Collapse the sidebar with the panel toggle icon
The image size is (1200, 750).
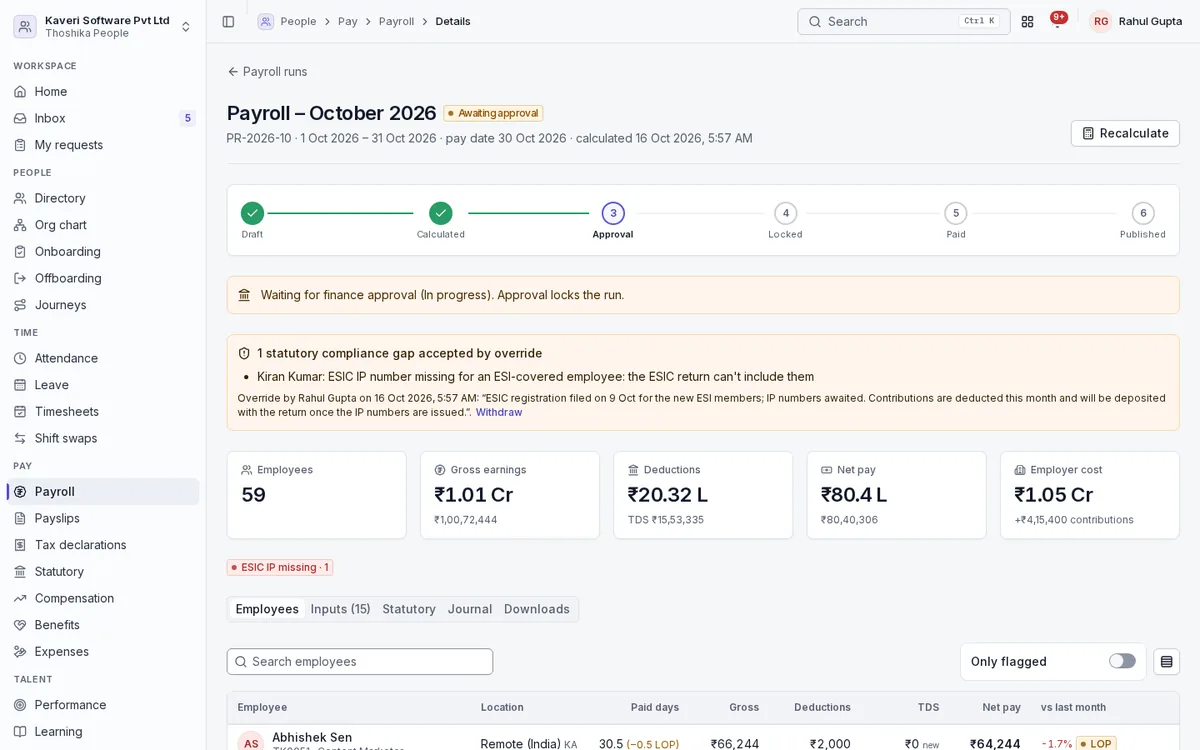pyautogui.click(x=228, y=21)
